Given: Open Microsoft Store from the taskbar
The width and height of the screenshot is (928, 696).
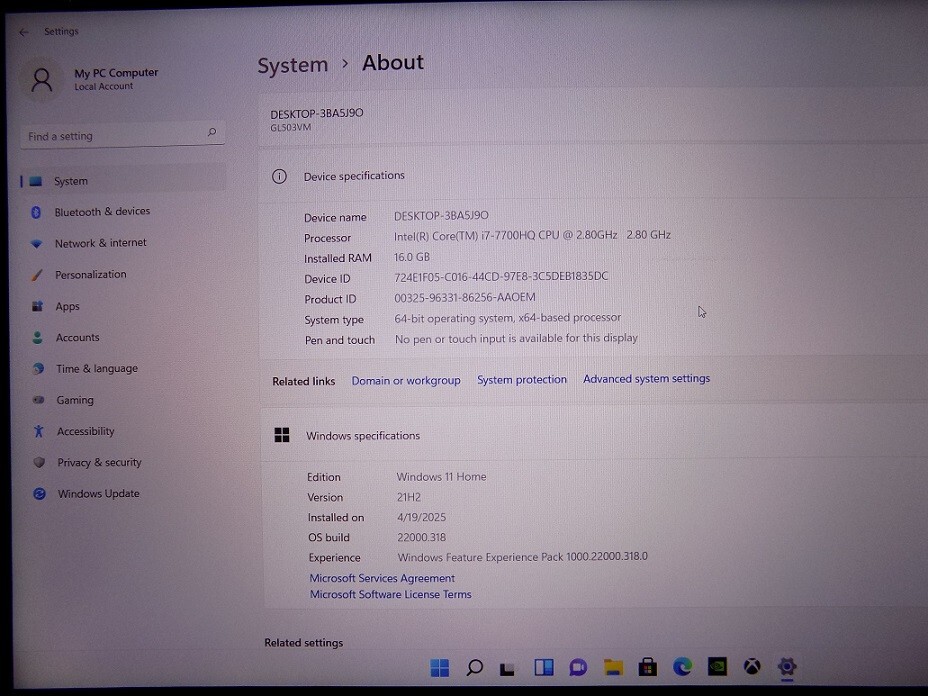Looking at the screenshot, I should (647, 667).
